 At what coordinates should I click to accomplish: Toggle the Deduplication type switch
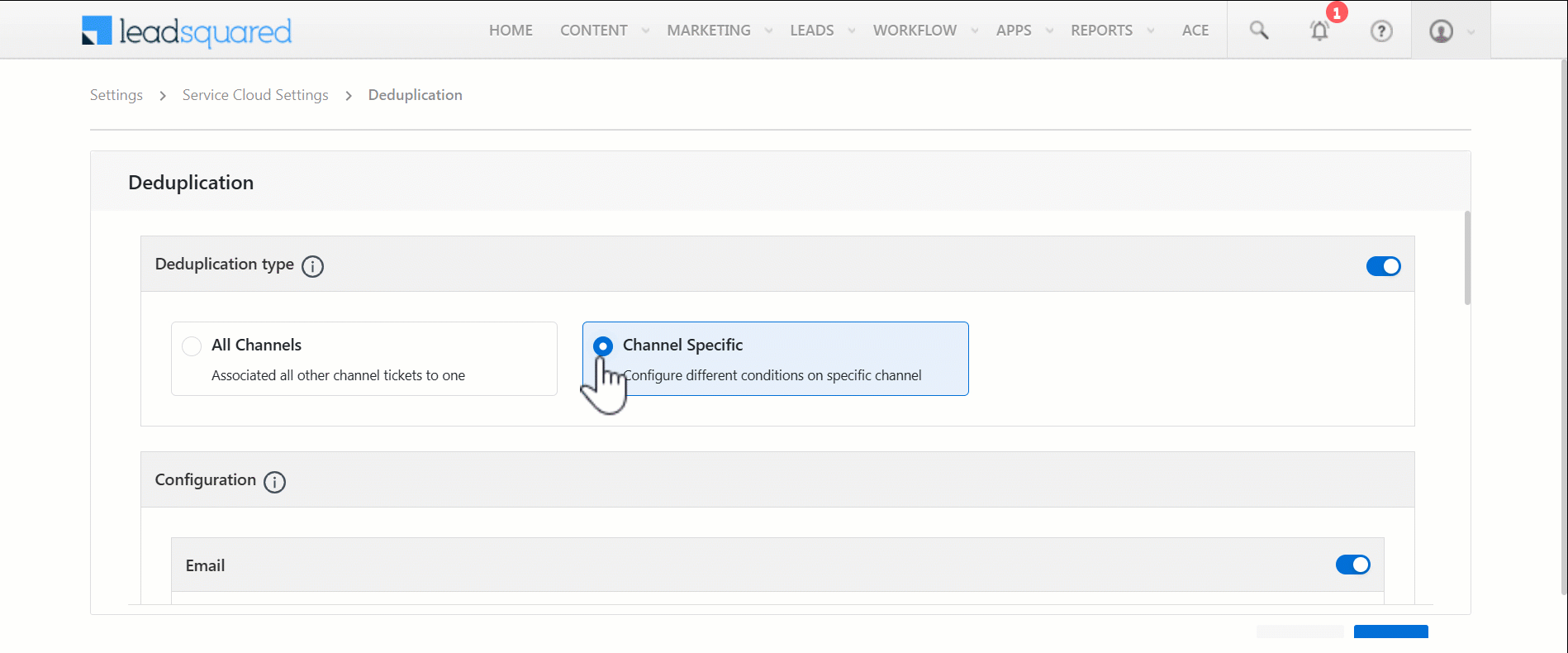(1384, 266)
